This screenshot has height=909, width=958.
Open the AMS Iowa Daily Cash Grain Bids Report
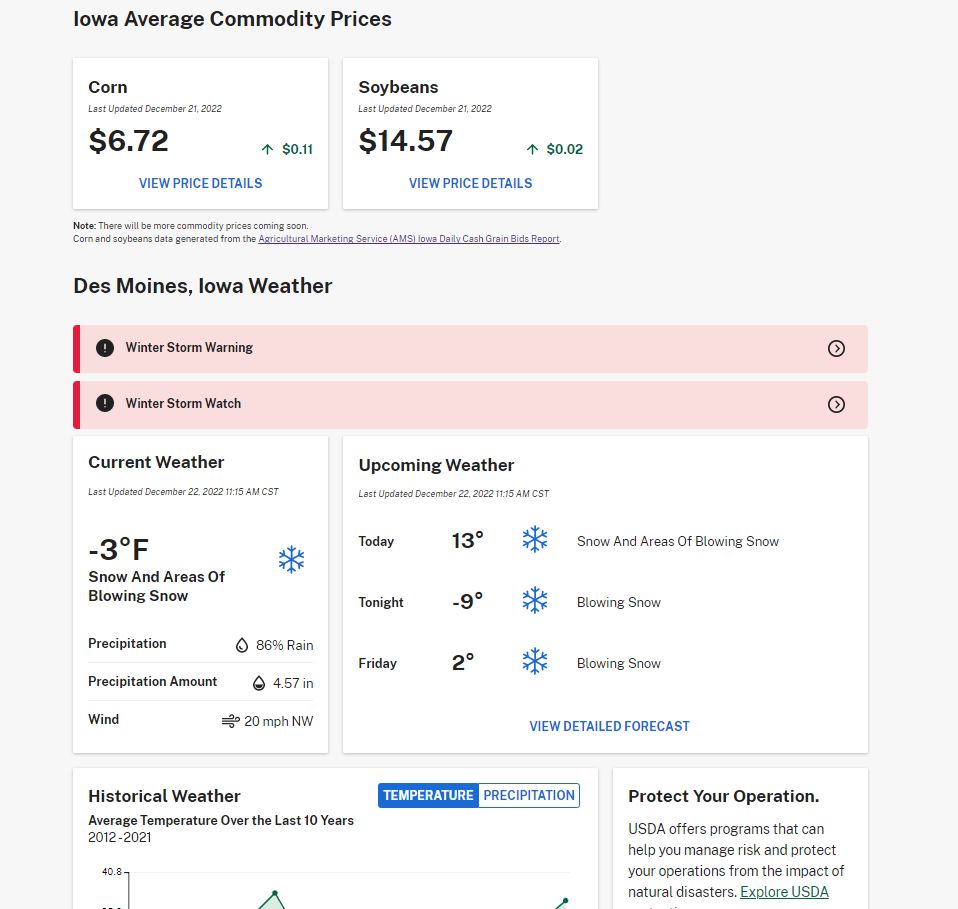408,239
